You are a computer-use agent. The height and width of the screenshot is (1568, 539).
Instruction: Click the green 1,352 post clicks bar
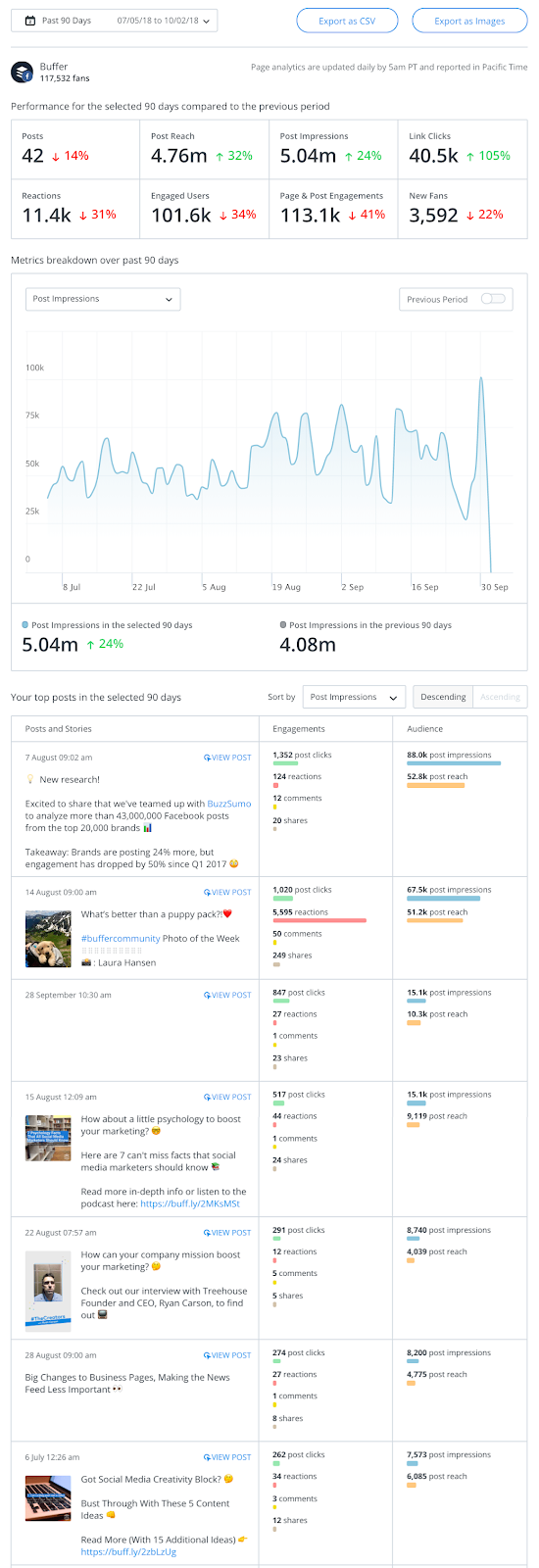pyautogui.click(x=285, y=763)
